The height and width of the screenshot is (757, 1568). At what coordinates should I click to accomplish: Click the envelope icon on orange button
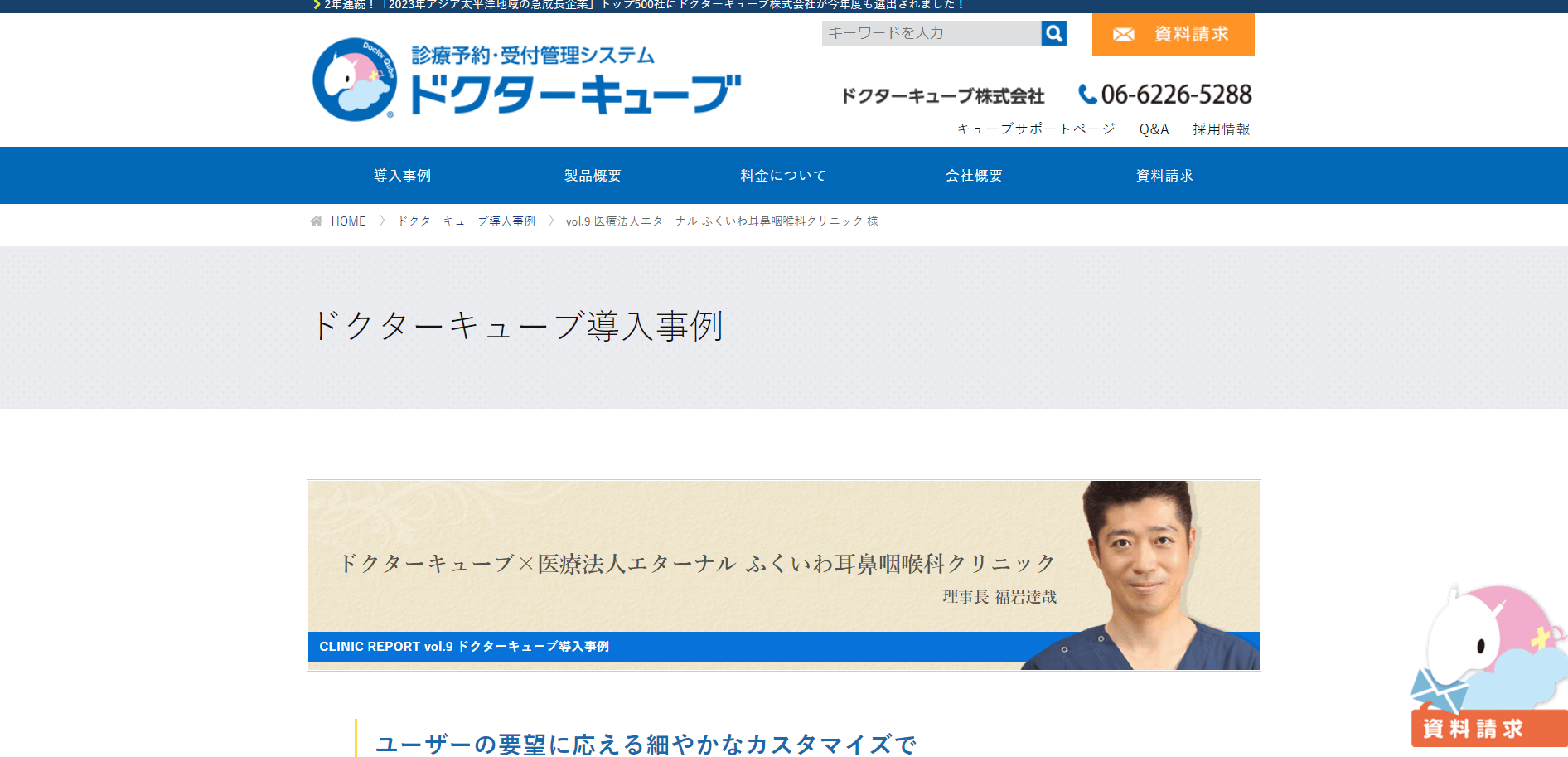pyautogui.click(x=1124, y=35)
